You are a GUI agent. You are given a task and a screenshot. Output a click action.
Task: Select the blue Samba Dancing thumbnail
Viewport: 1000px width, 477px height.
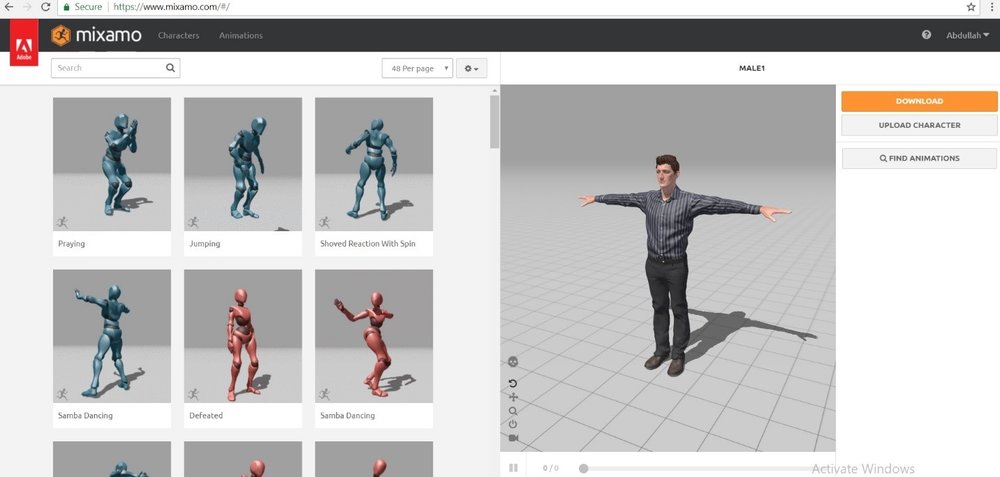coord(112,336)
